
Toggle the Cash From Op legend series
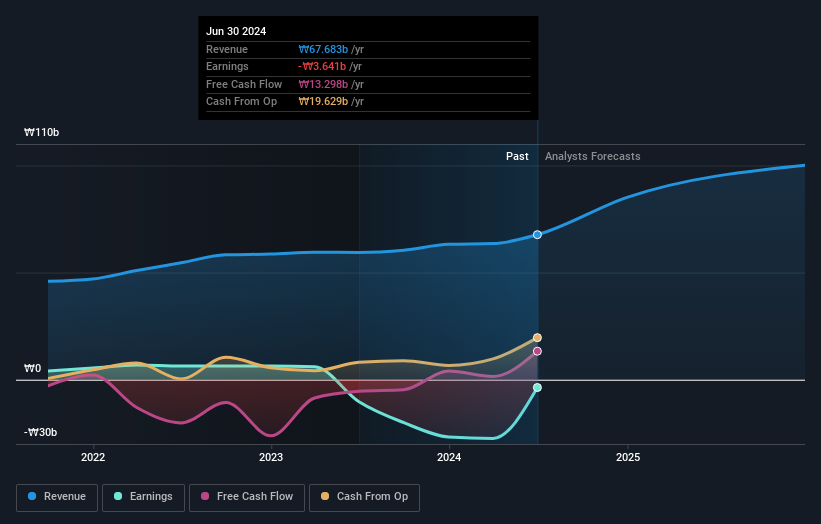364,497
